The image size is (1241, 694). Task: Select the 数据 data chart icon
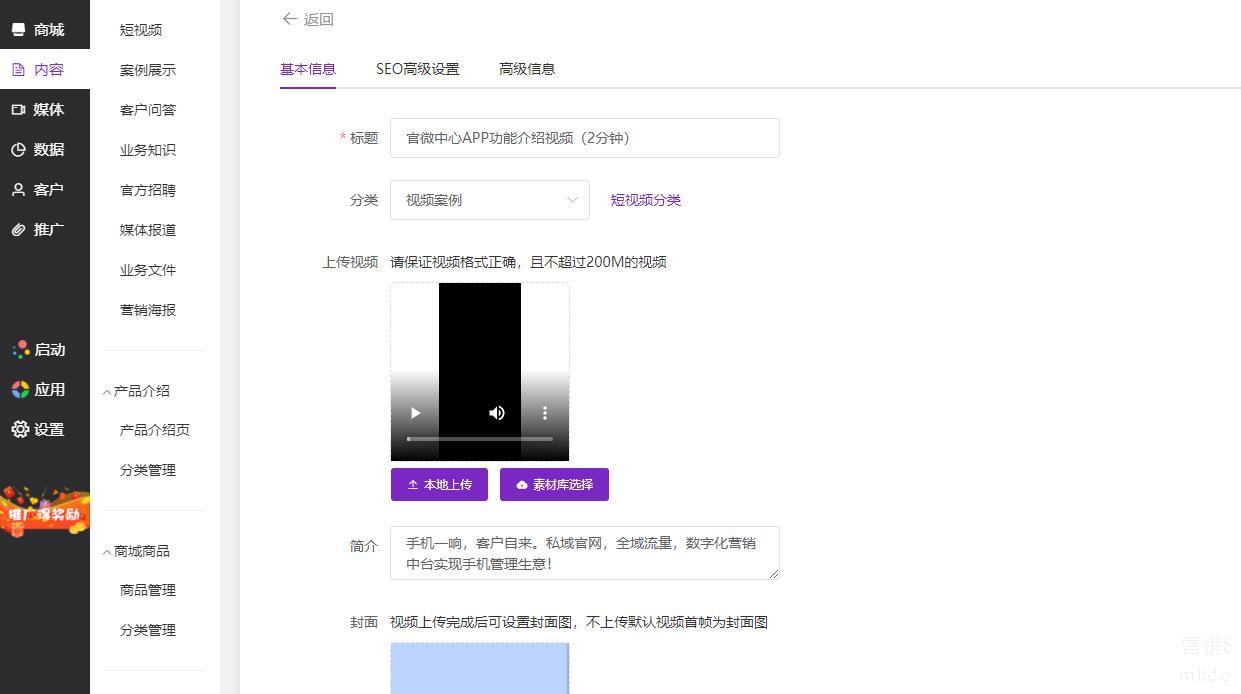tap(18, 150)
